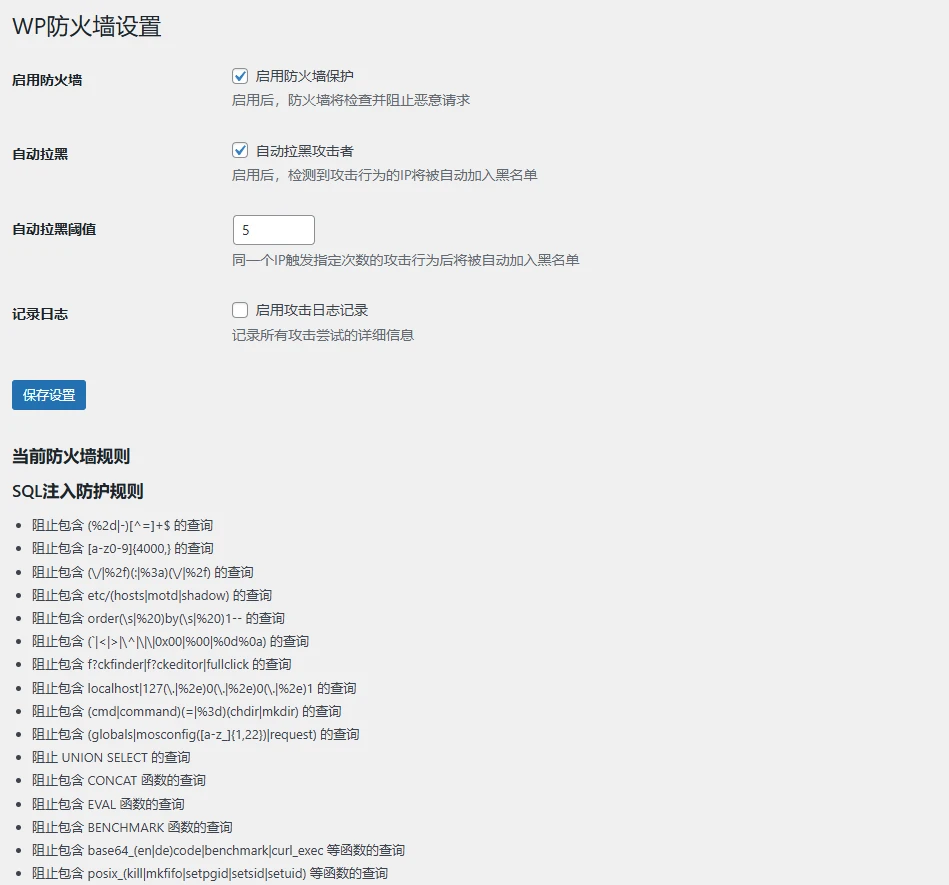Click the 自动拉黑阈值 row label

pyautogui.click(x=54, y=230)
